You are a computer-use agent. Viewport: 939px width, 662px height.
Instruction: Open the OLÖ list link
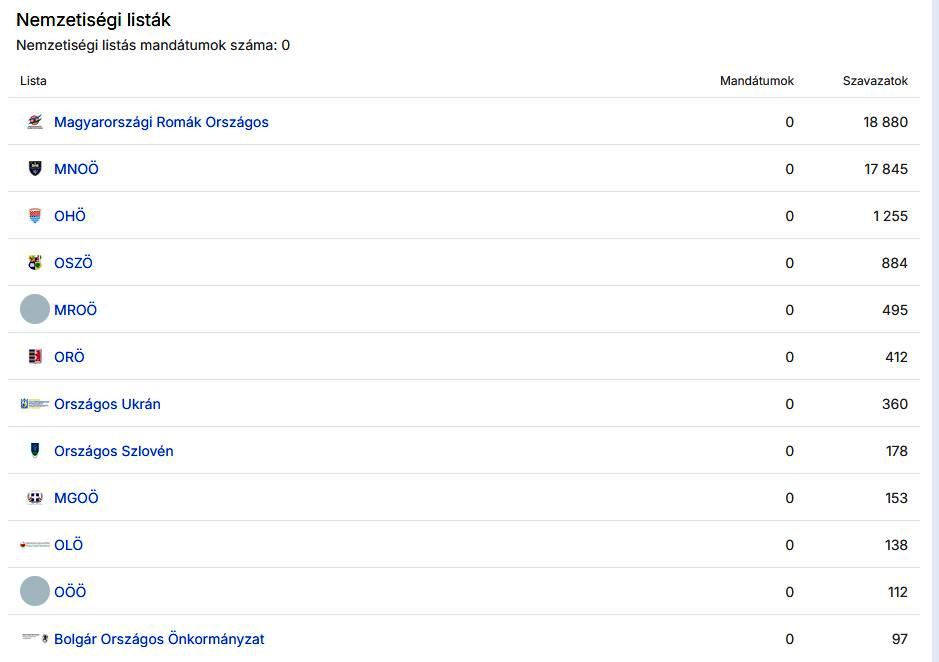pyautogui.click(x=68, y=545)
